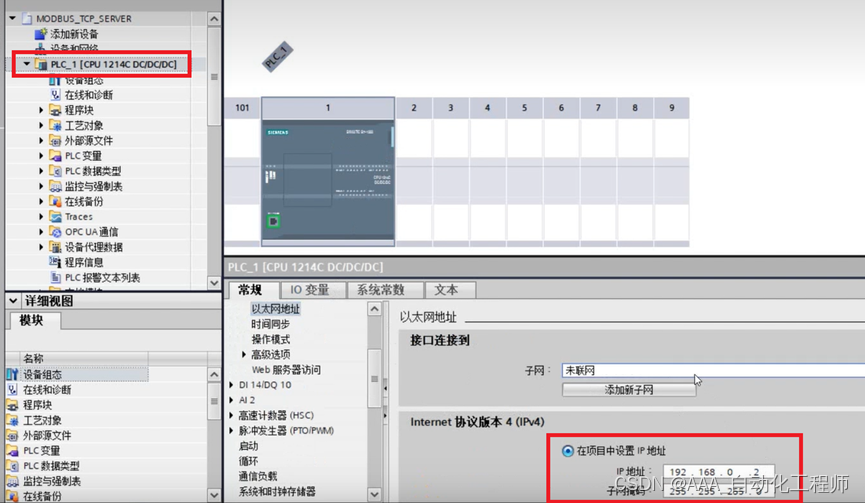Image resolution: width=865 pixels, height=503 pixels.
Task: Click the detail view list scroll down arrow
Action: [x=214, y=495]
